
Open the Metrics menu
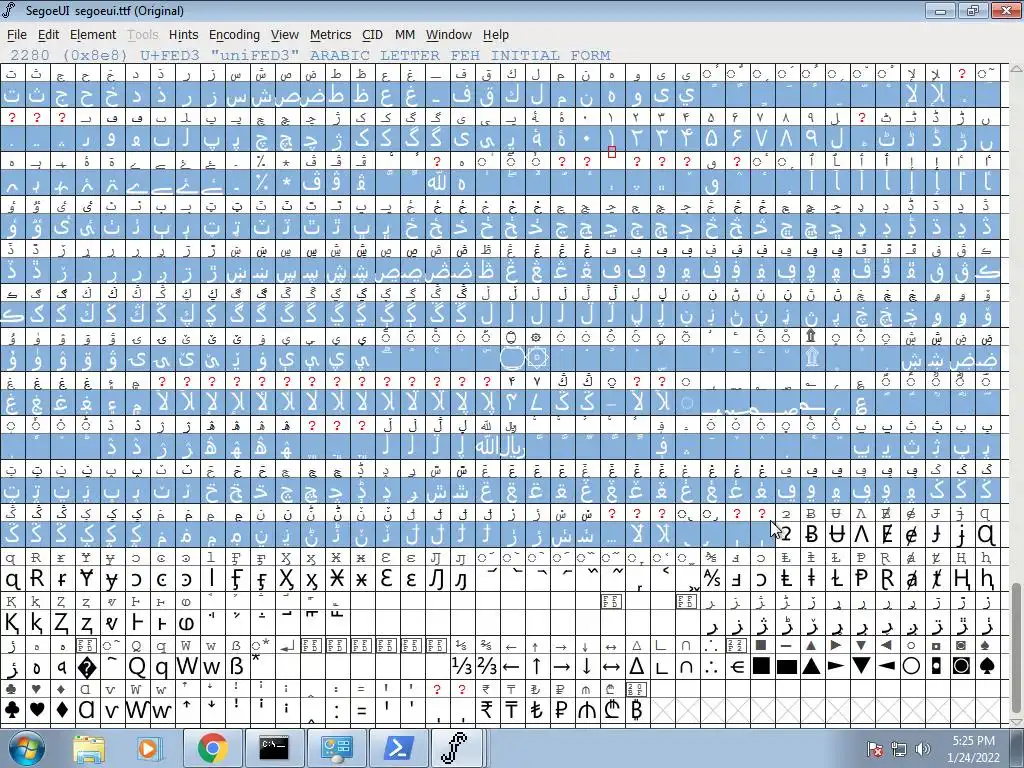pyautogui.click(x=330, y=35)
